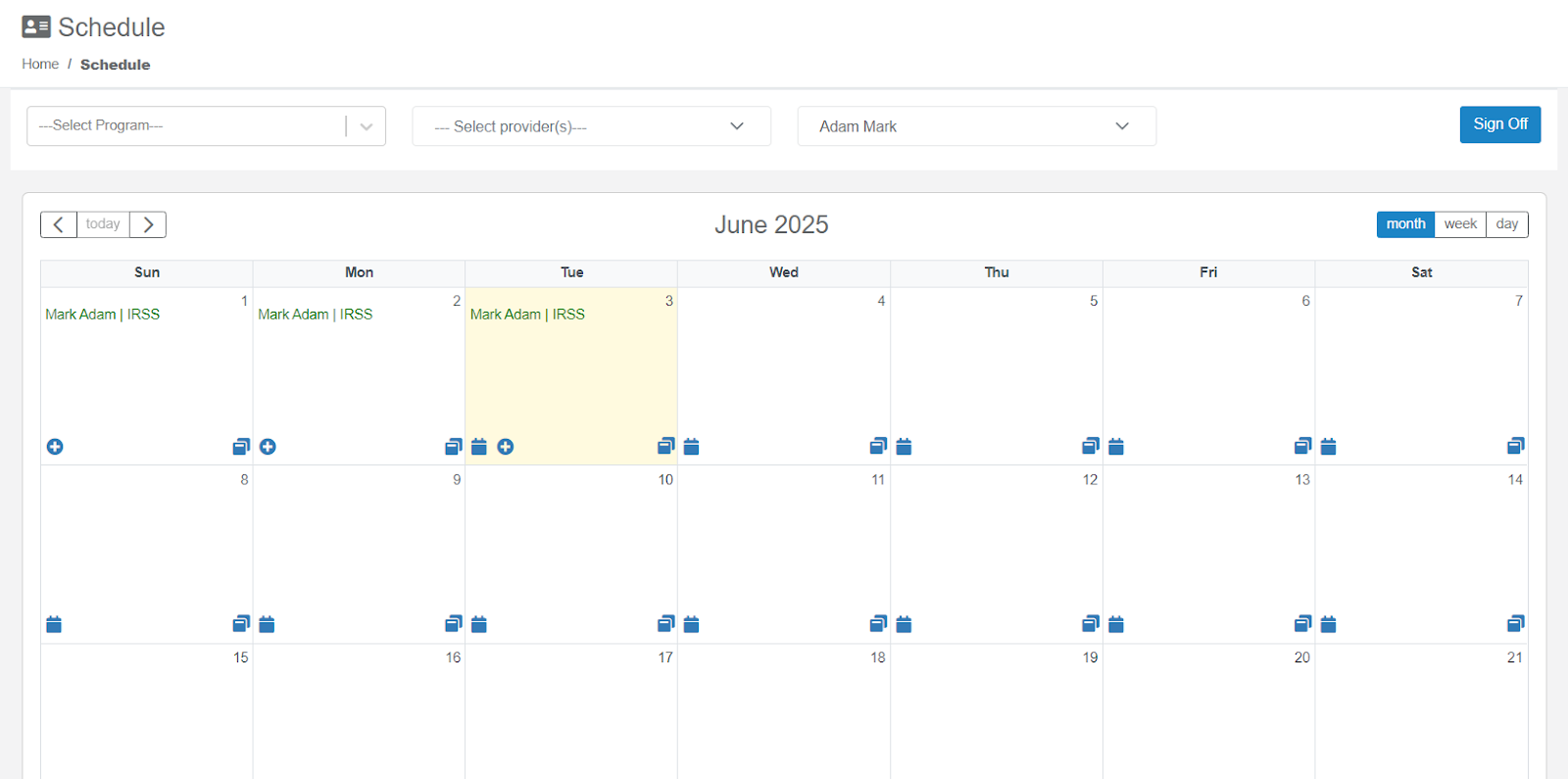Click the plus icon in the June 3 cell
The height and width of the screenshot is (779, 1568).
click(506, 447)
